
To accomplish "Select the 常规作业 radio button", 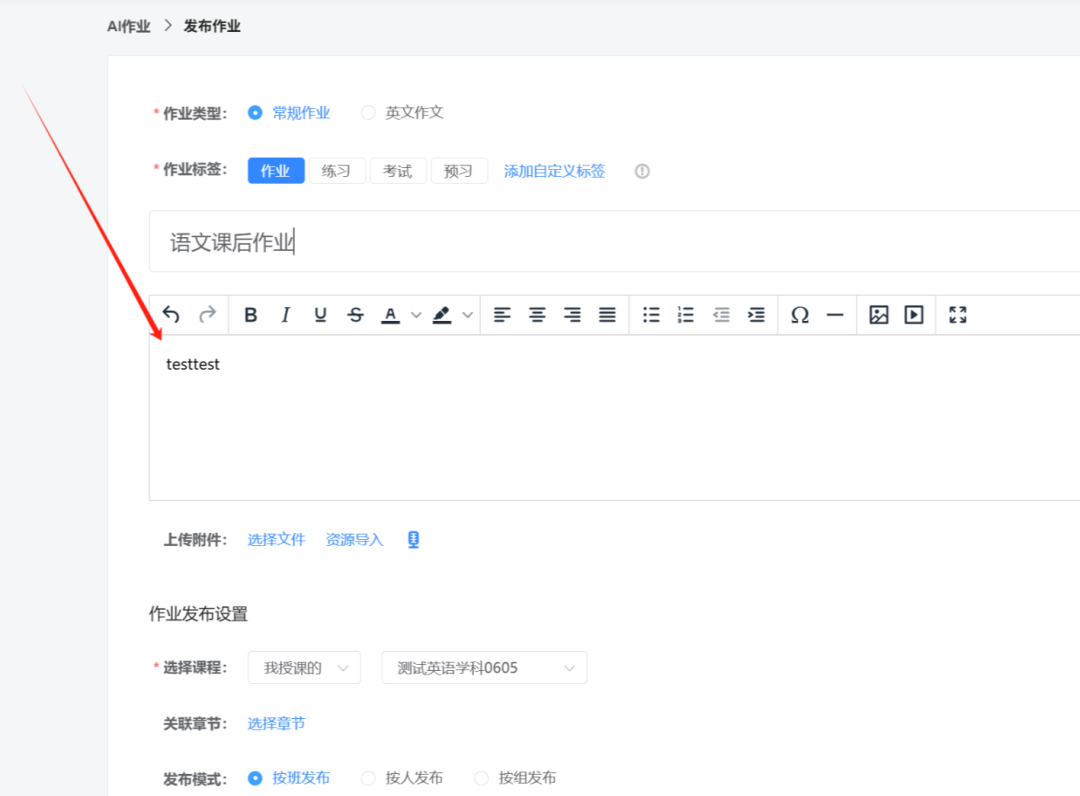I will pos(255,112).
